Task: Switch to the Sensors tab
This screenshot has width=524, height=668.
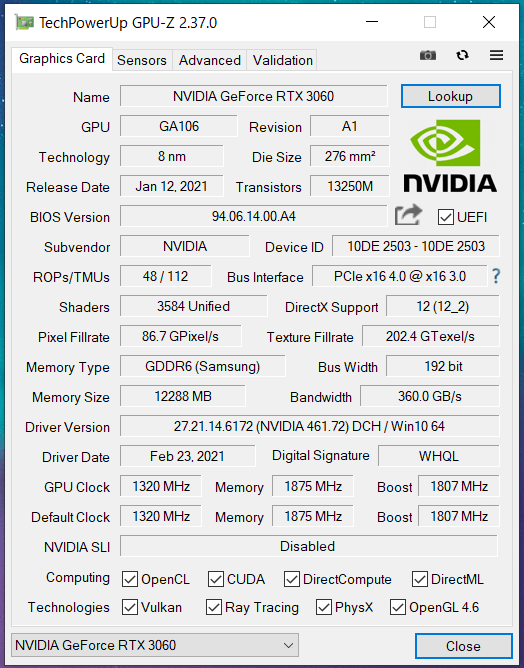Action: (142, 60)
